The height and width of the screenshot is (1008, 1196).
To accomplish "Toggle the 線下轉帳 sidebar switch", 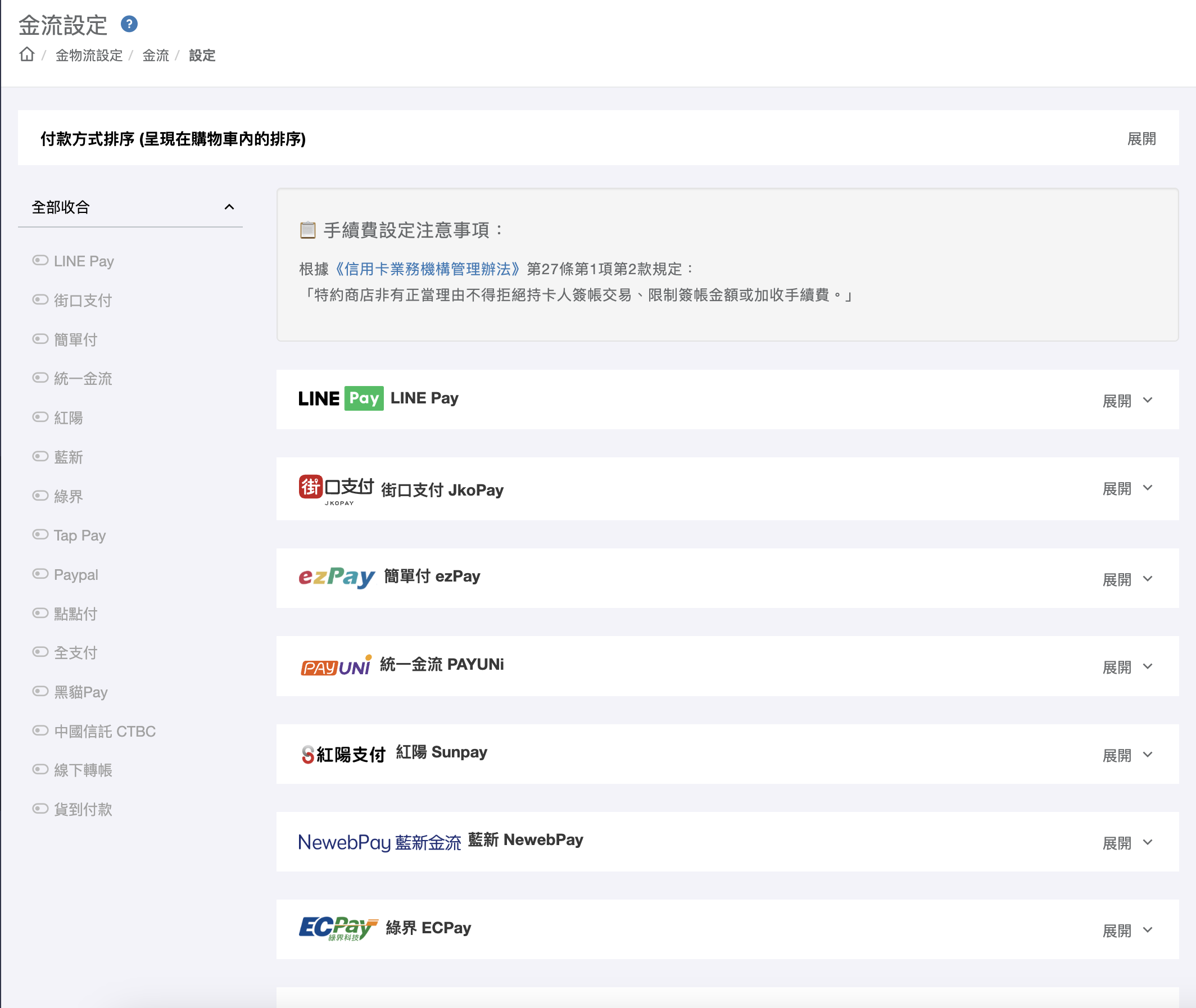I will pyautogui.click(x=40, y=770).
